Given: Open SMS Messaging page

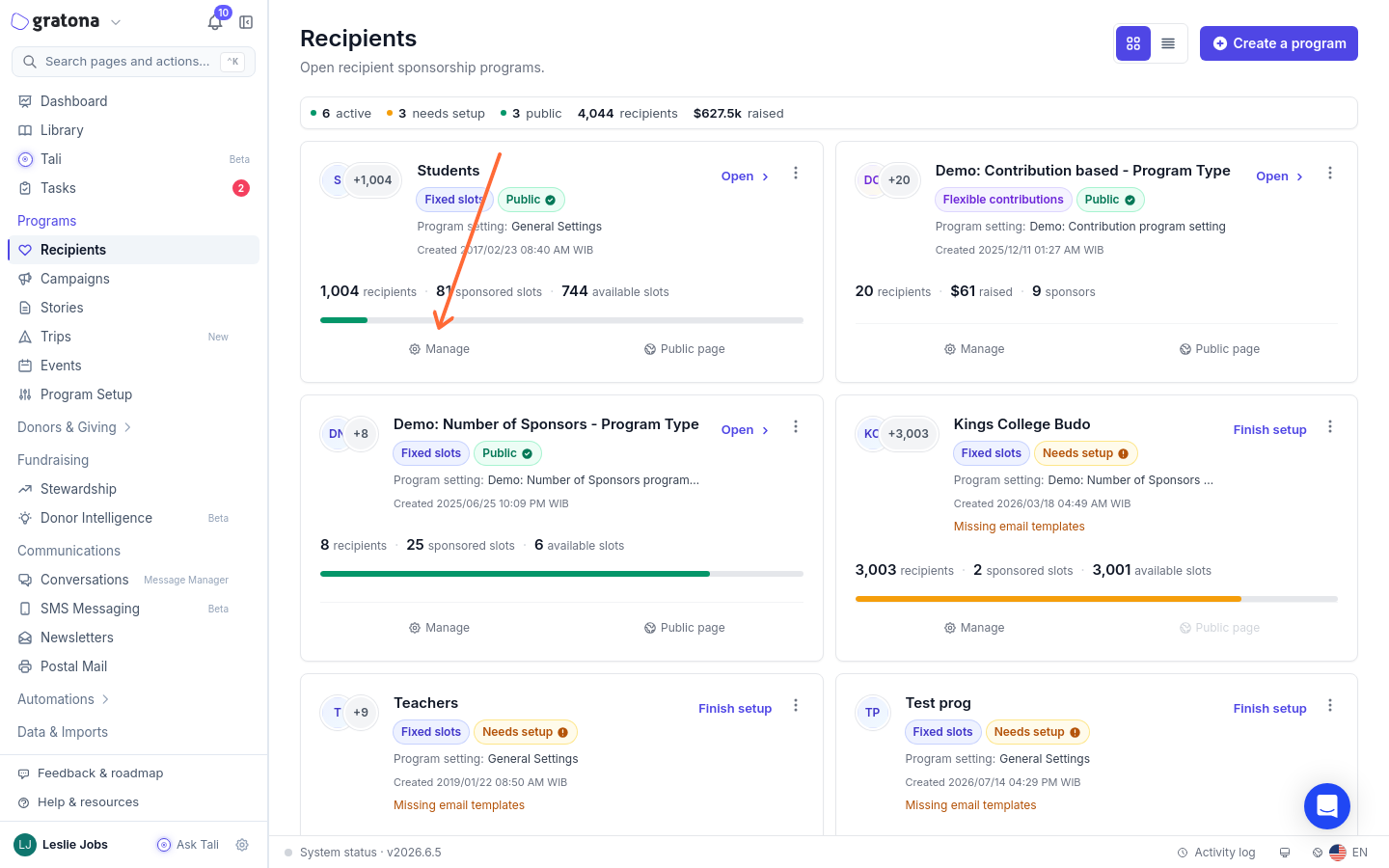Looking at the screenshot, I should 133,609.
